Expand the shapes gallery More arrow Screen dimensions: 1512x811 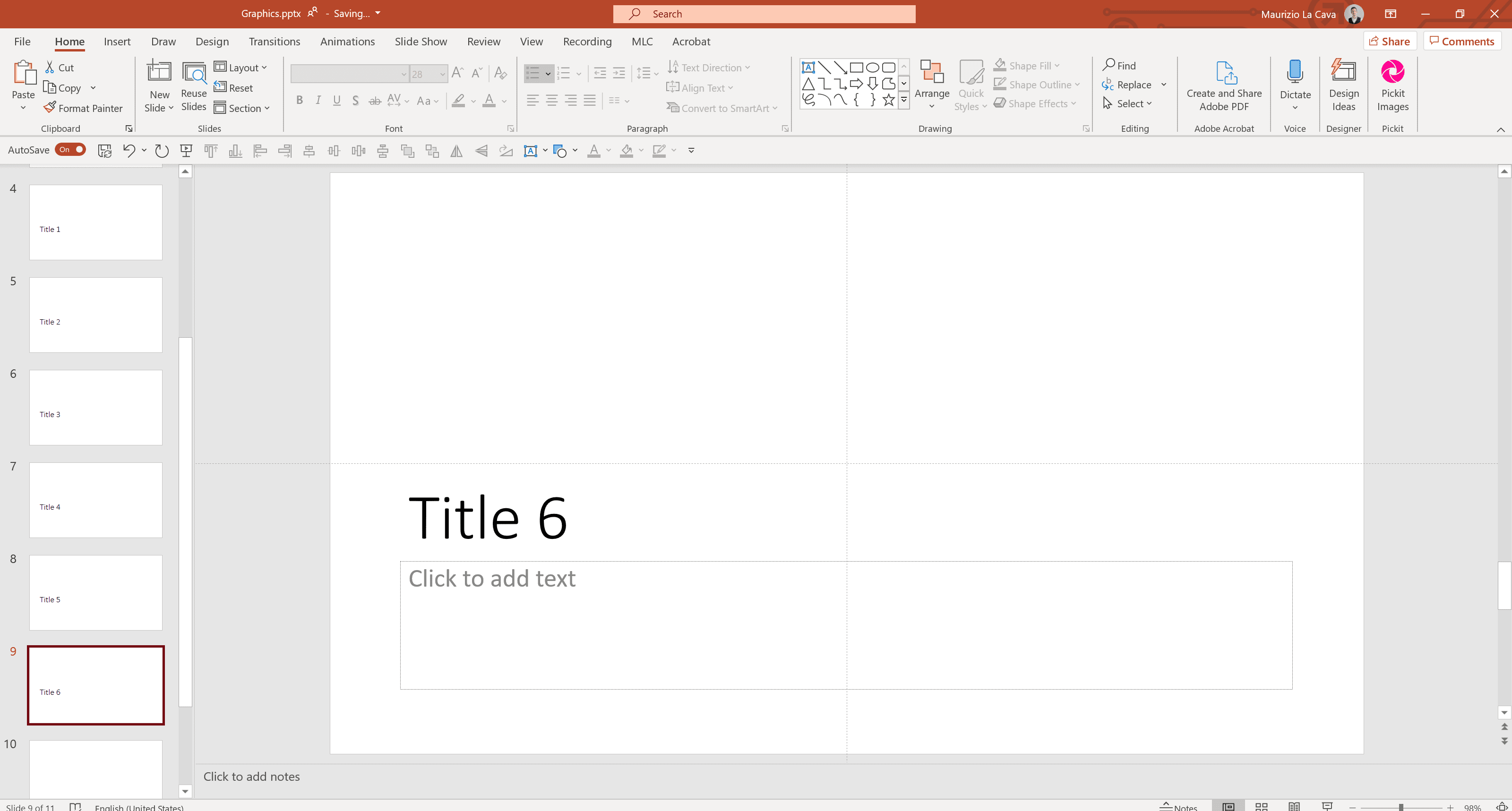(904, 100)
